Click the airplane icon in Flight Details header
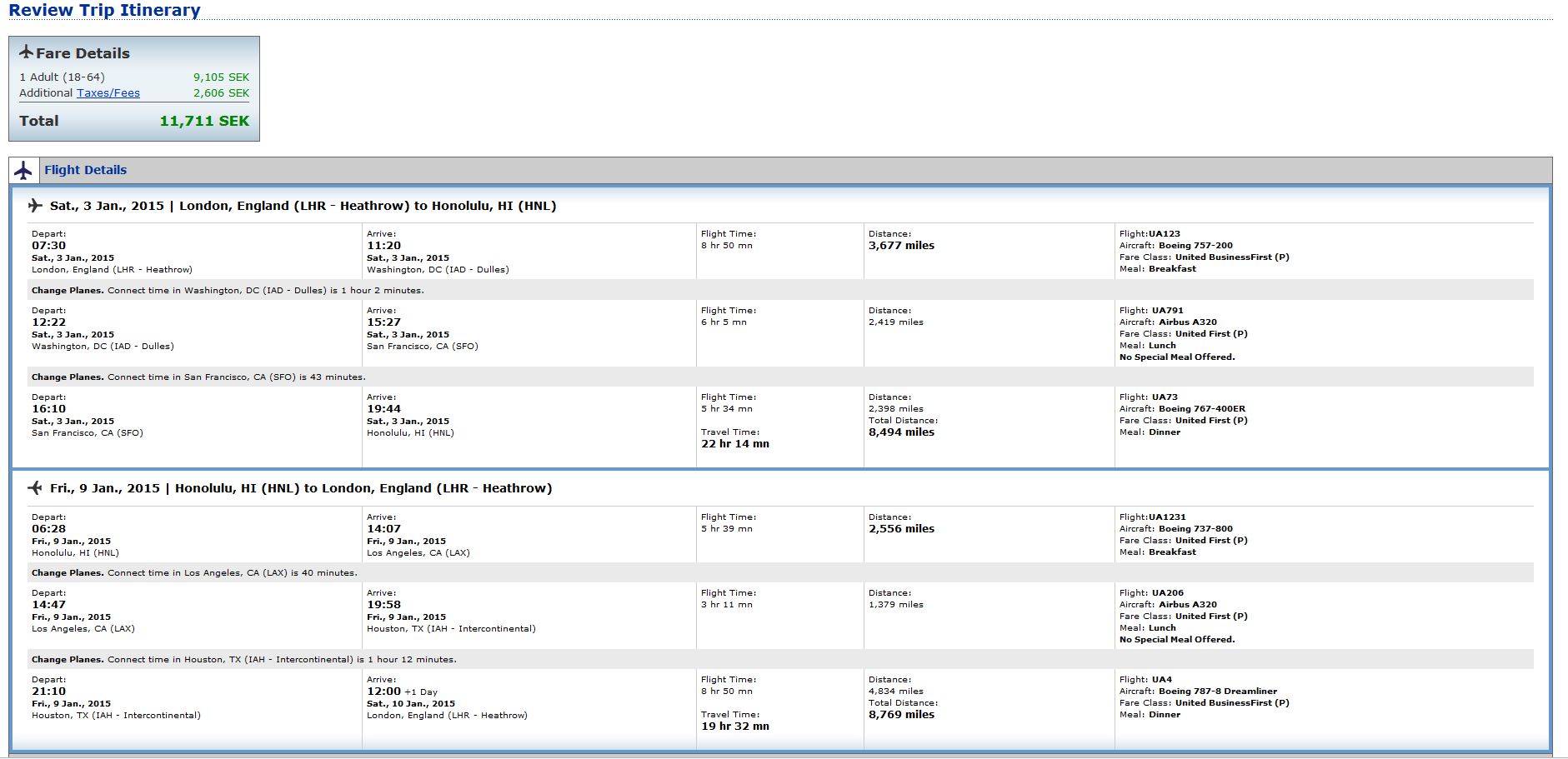 pyautogui.click(x=23, y=170)
